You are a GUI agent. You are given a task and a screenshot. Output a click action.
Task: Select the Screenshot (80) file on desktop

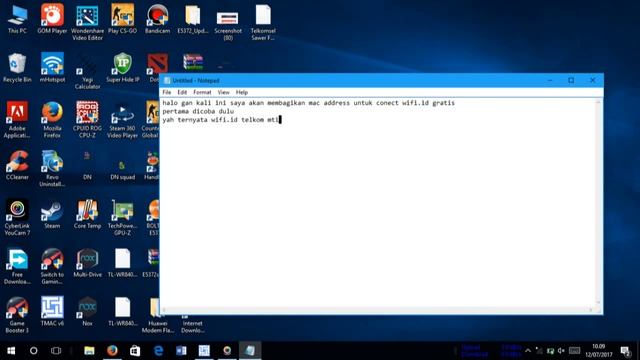pyautogui.click(x=228, y=25)
